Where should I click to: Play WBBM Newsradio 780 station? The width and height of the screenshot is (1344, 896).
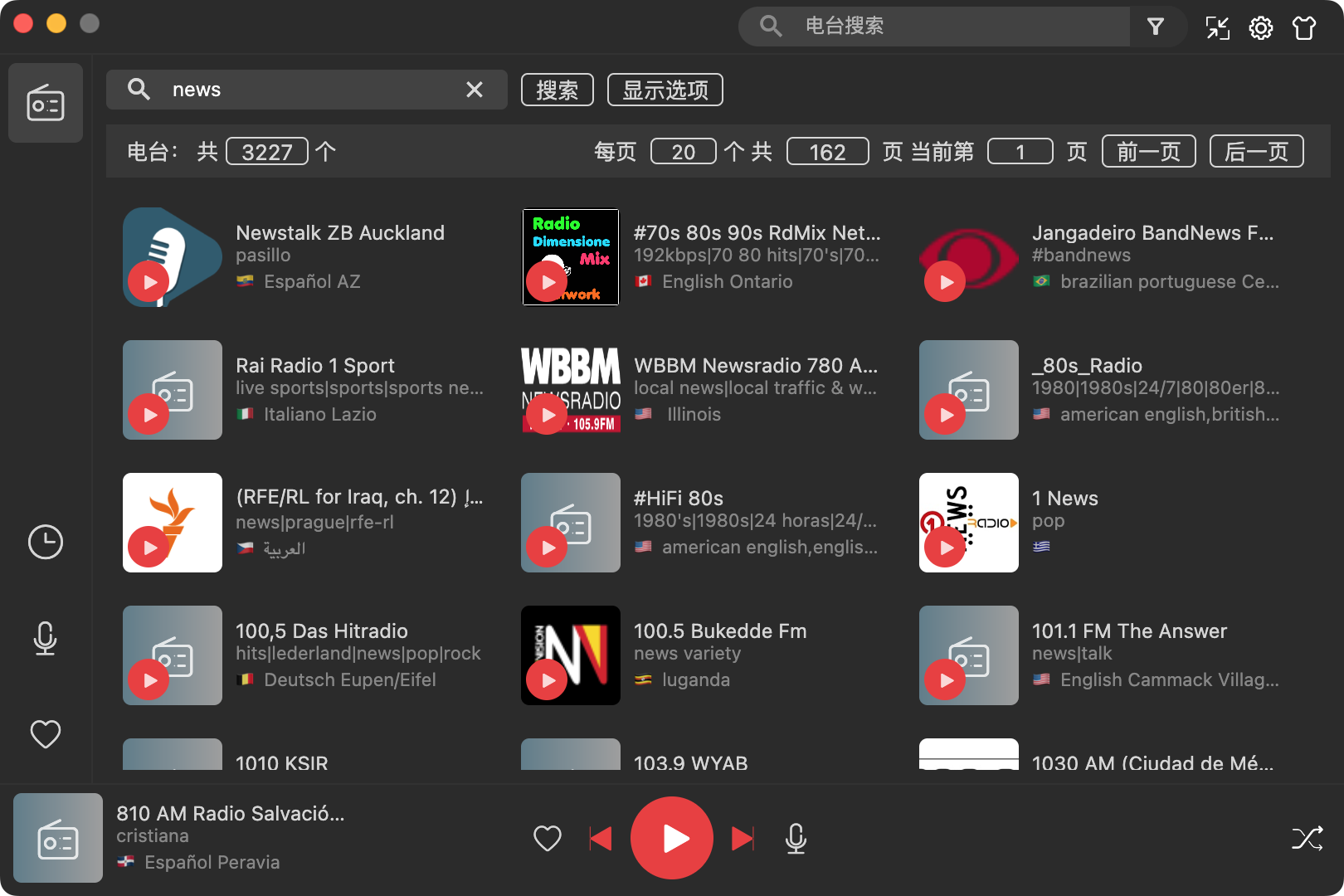[547, 415]
